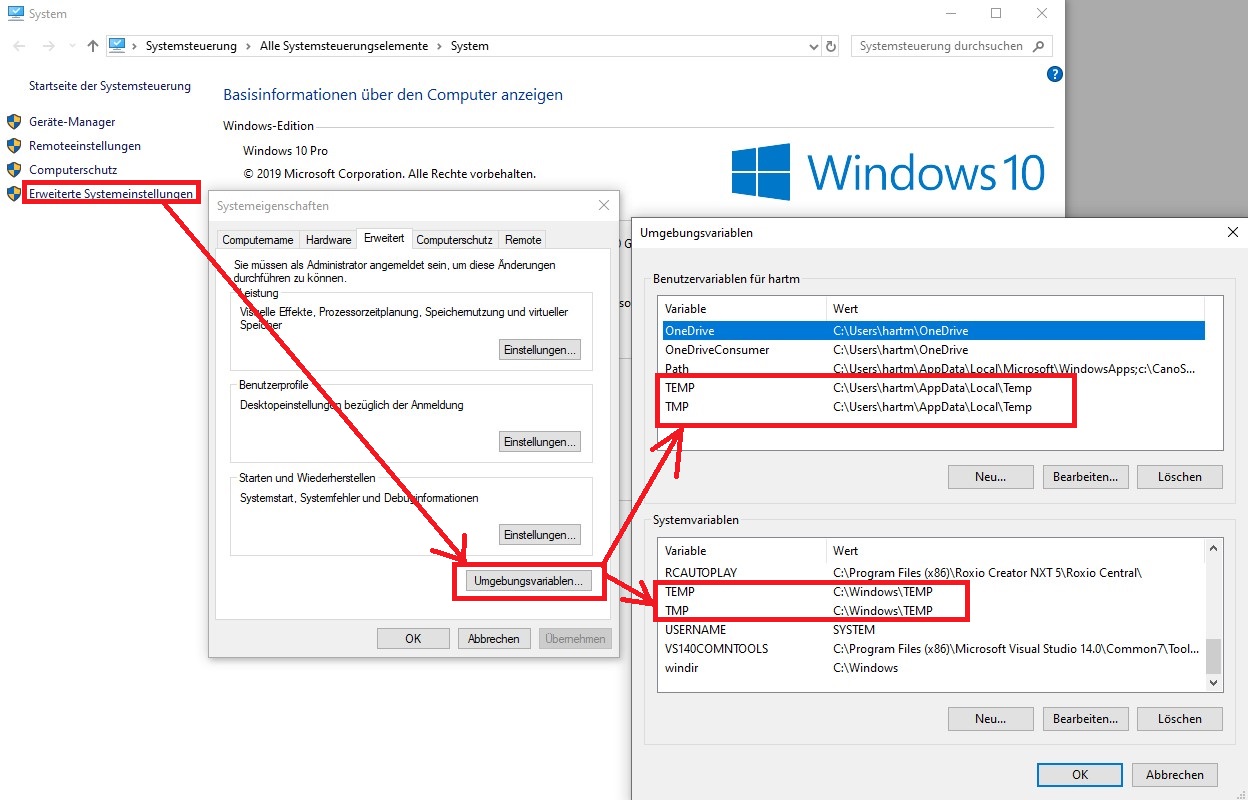Click Variable column header in Systemvariablen

(743, 551)
